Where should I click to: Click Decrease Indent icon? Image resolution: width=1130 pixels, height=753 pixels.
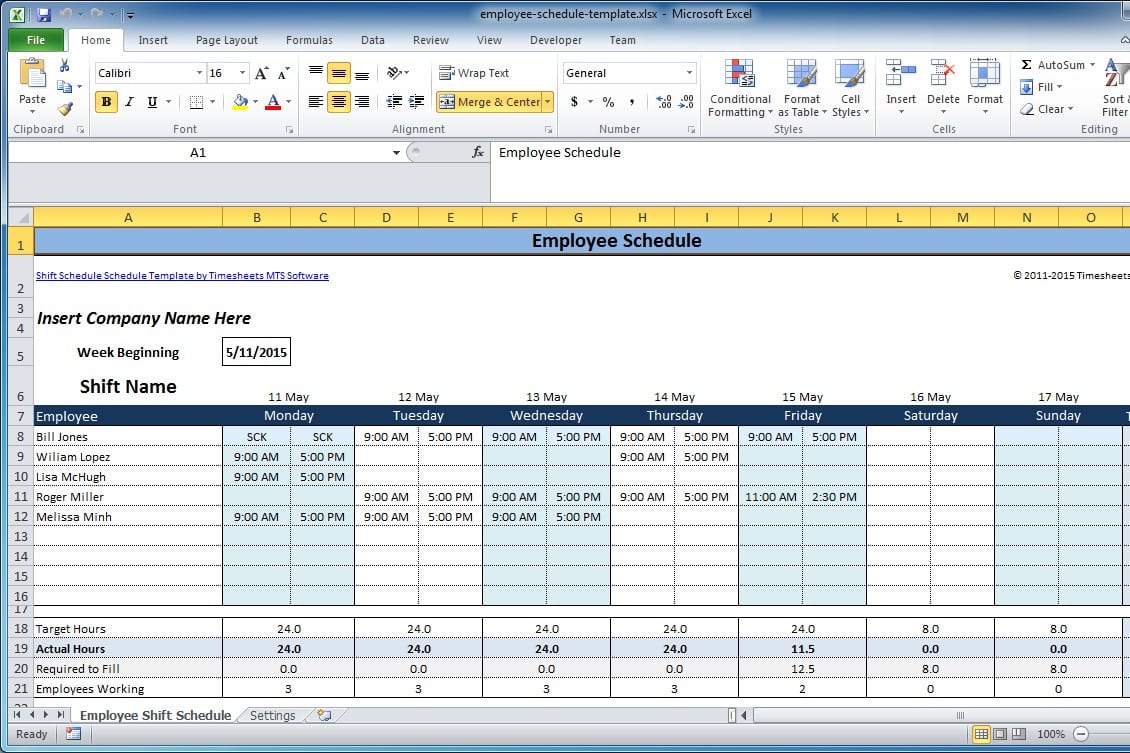[x=393, y=102]
